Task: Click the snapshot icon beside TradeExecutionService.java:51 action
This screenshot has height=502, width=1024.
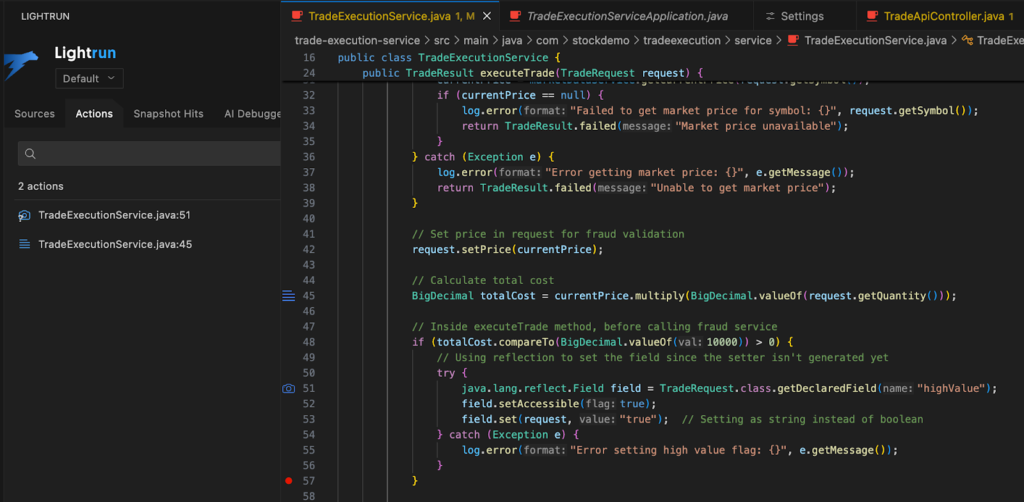Action: tap(24, 216)
